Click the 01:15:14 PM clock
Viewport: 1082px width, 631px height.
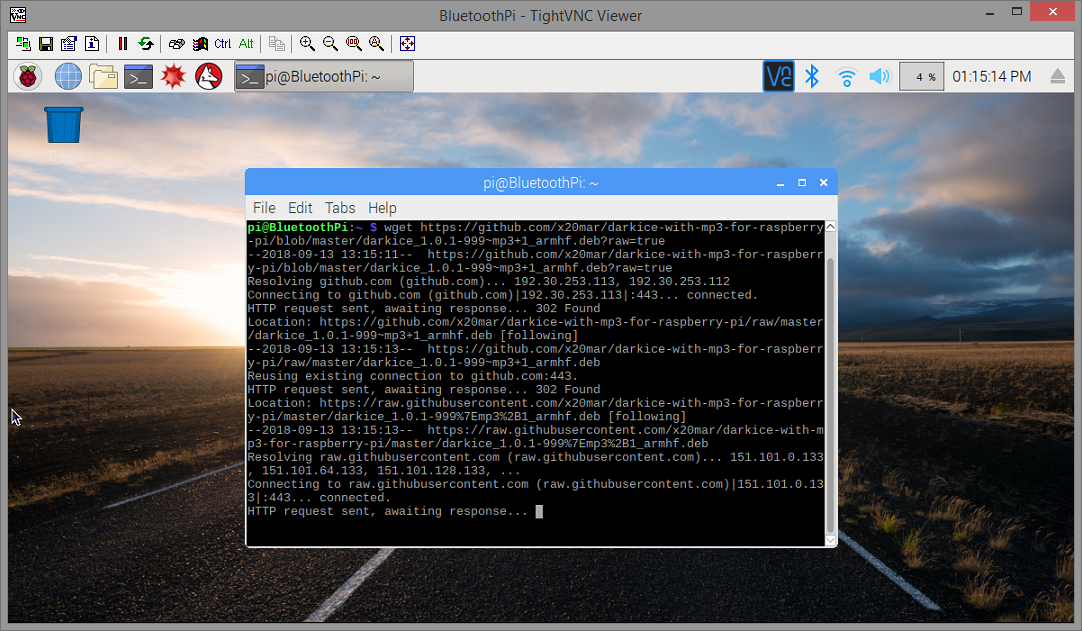992,77
